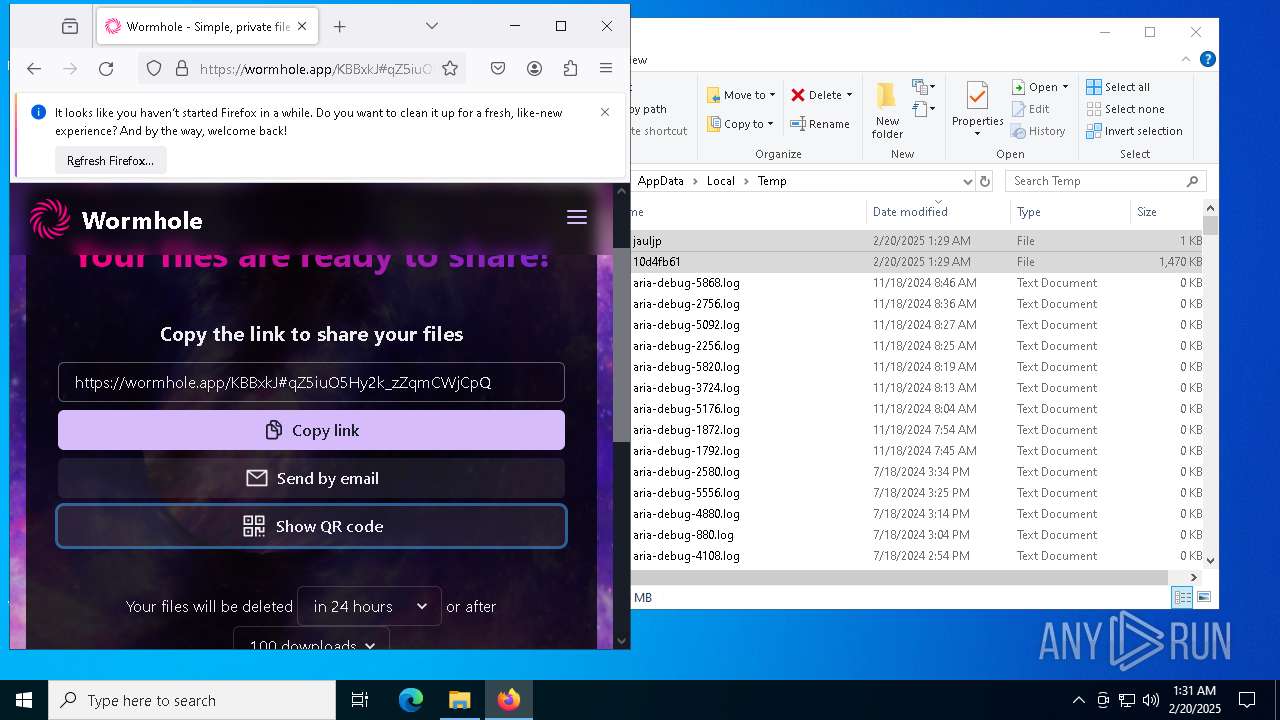Reload the Wormhole page
The image size is (1280, 720).
tap(106, 68)
